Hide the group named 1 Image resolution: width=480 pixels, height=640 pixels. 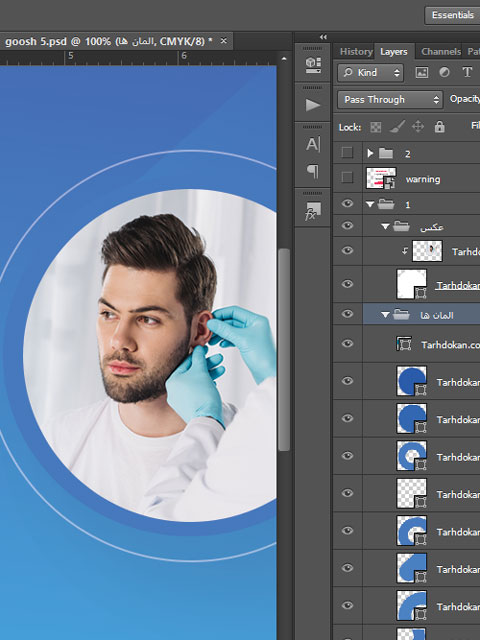pyautogui.click(x=347, y=203)
